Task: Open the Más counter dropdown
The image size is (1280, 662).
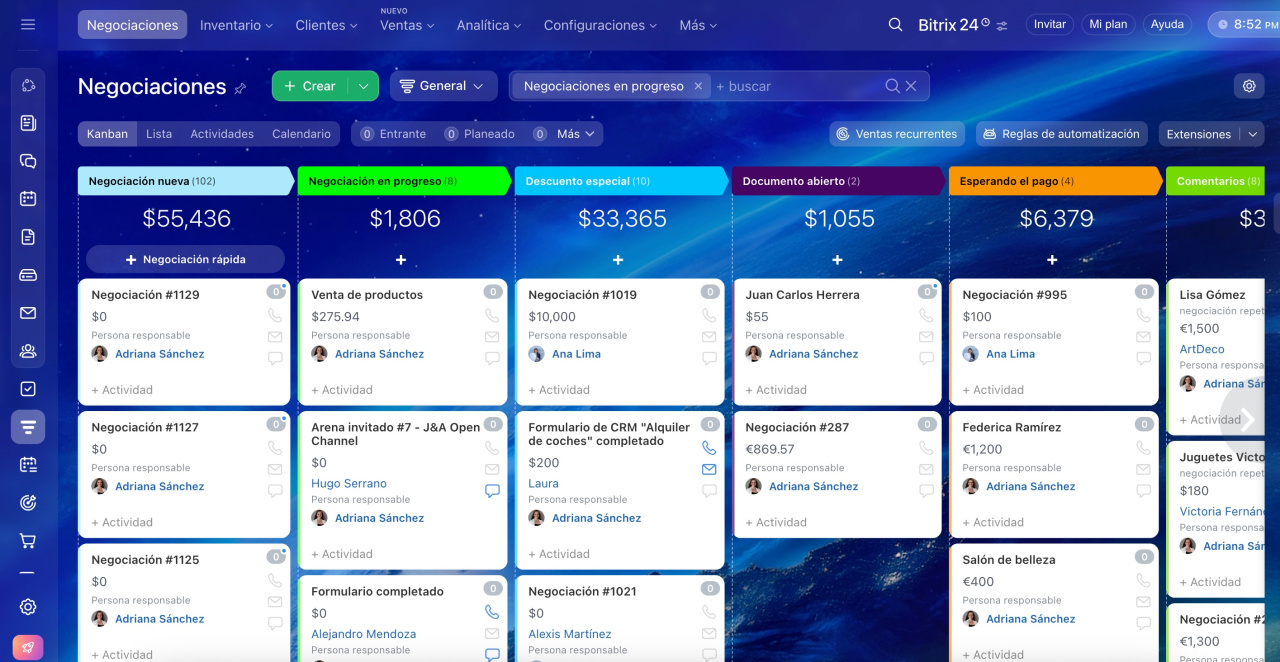Action: (x=576, y=134)
